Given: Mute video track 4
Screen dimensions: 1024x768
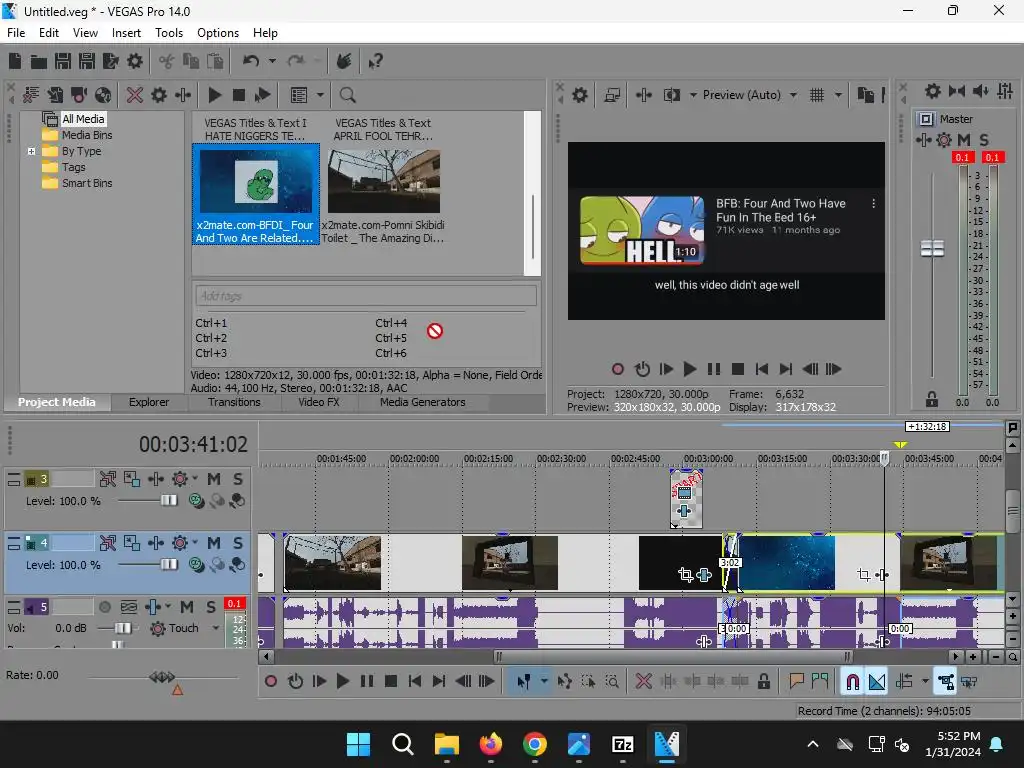Looking at the screenshot, I should point(214,543).
